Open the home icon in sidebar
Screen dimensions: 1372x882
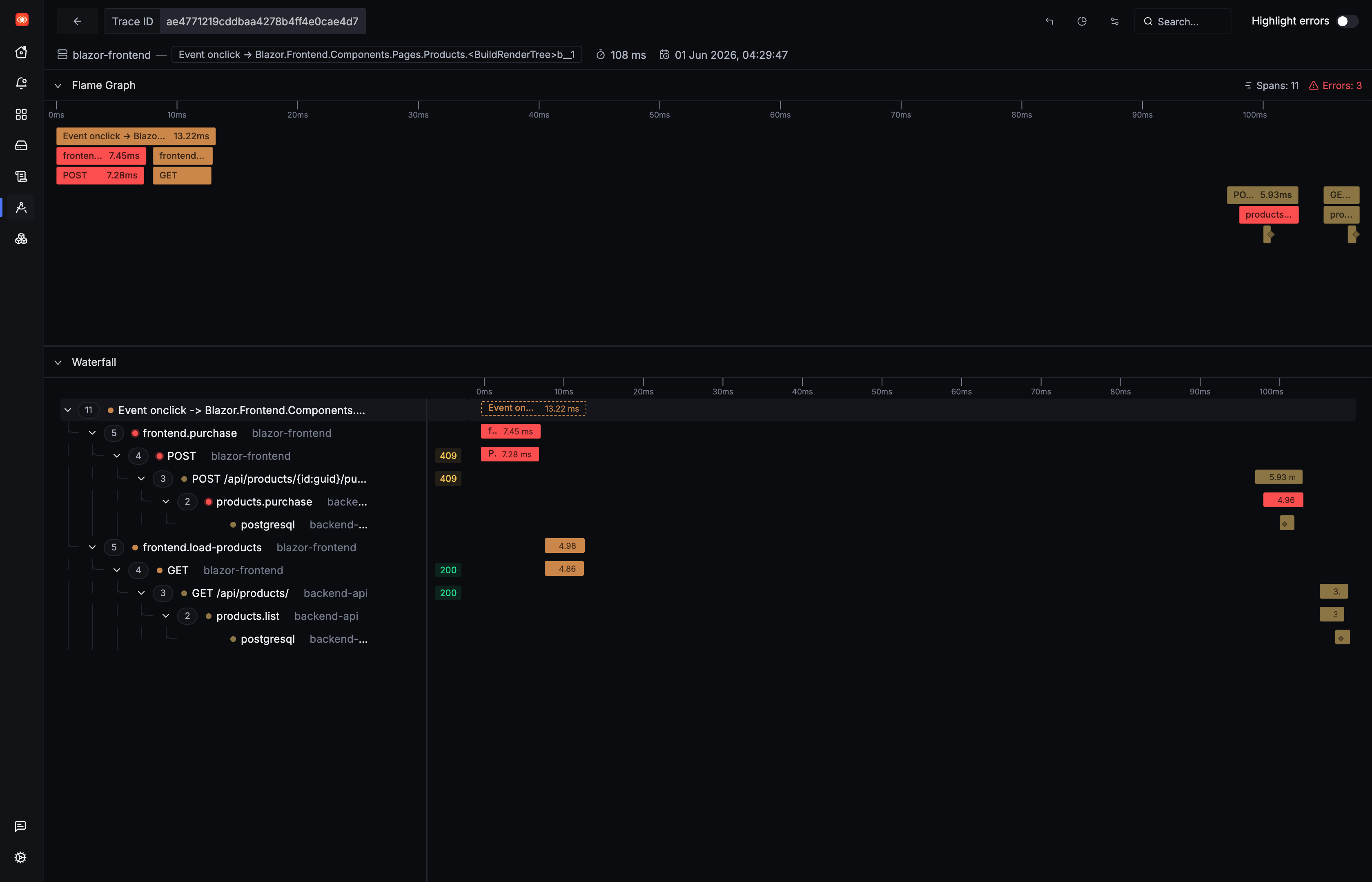click(21, 52)
